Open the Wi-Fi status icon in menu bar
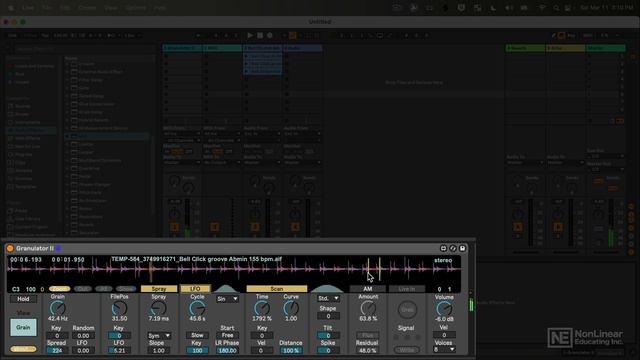Viewport: 640px width, 360px height. coord(542,7)
